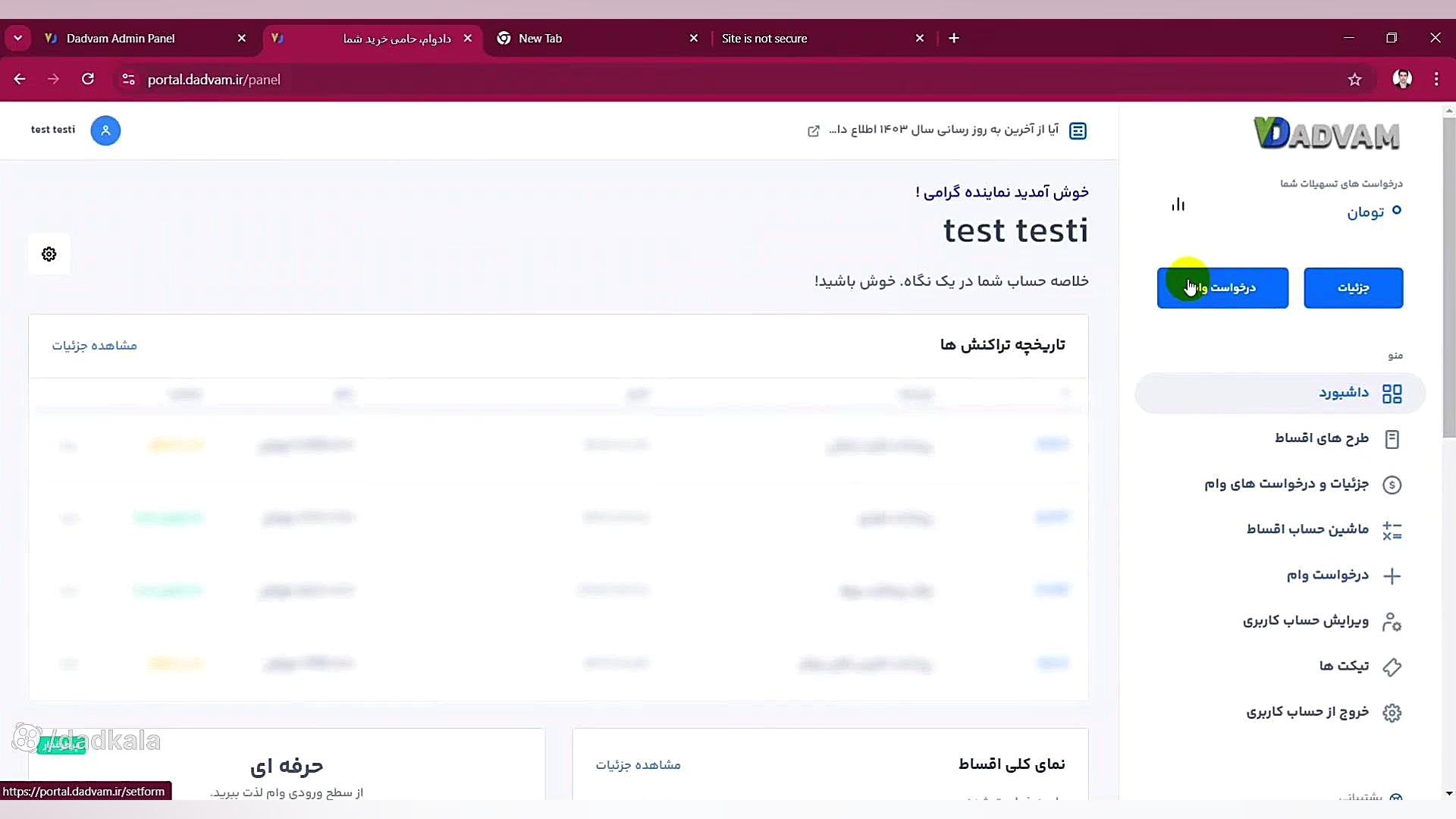The image size is (1456, 819).
Task: Click the طرح های اقساط document icon
Action: click(1392, 439)
